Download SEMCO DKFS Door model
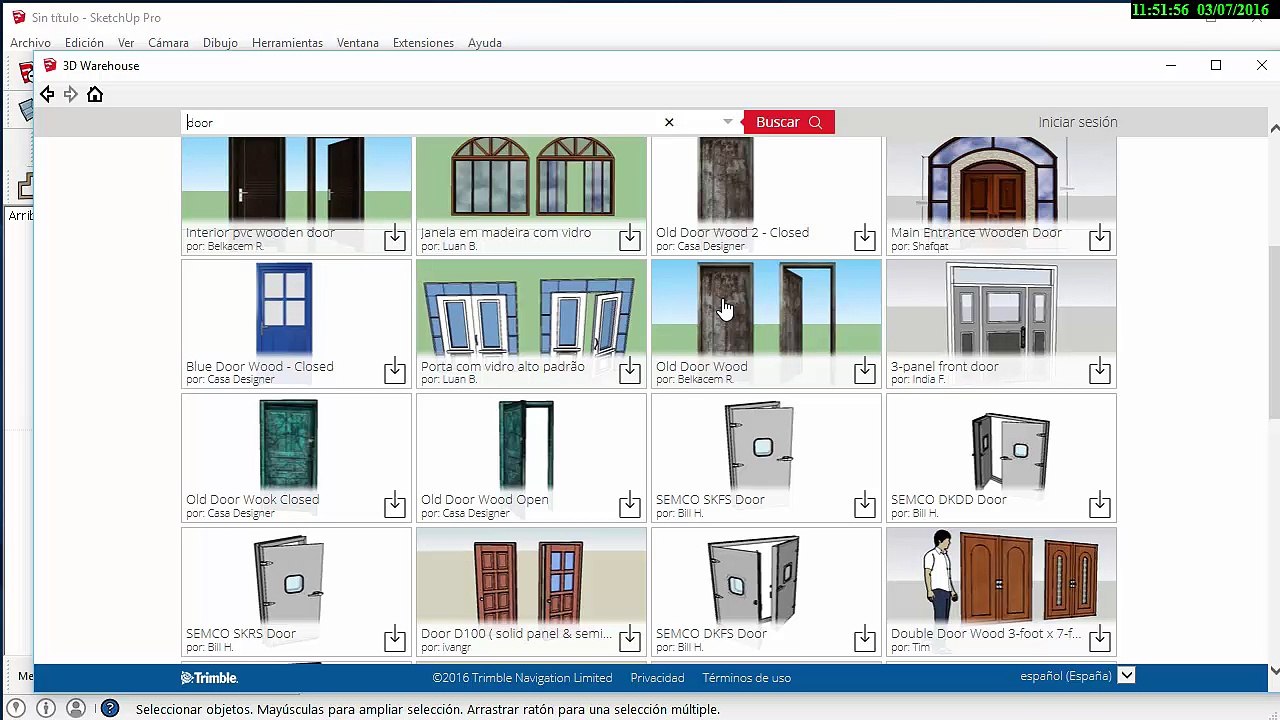This screenshot has height=720, width=1280. [x=865, y=638]
